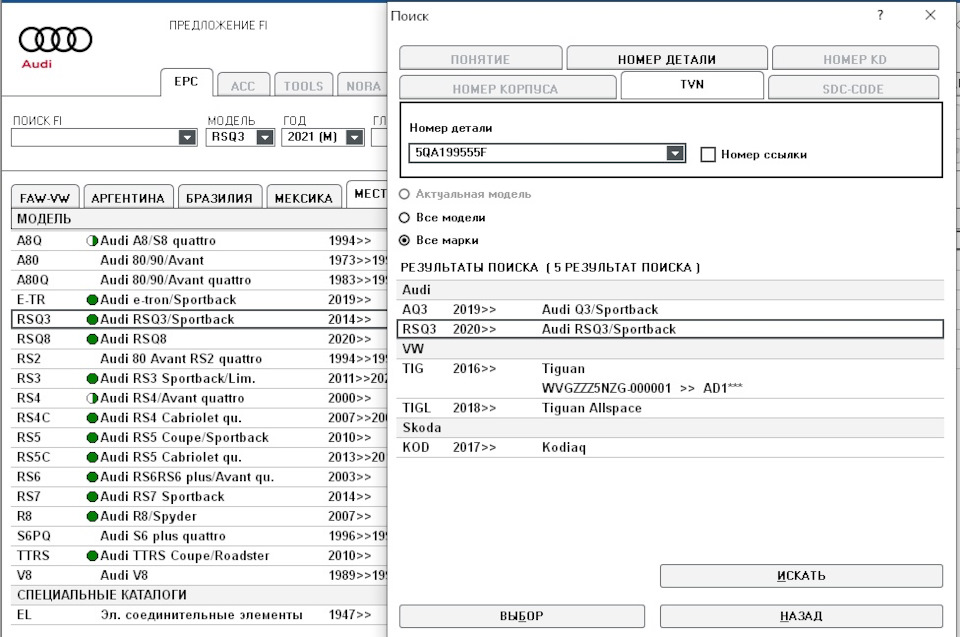Click the green status dot for Audi R8/Spyder
960x637 pixels.
tap(93, 517)
